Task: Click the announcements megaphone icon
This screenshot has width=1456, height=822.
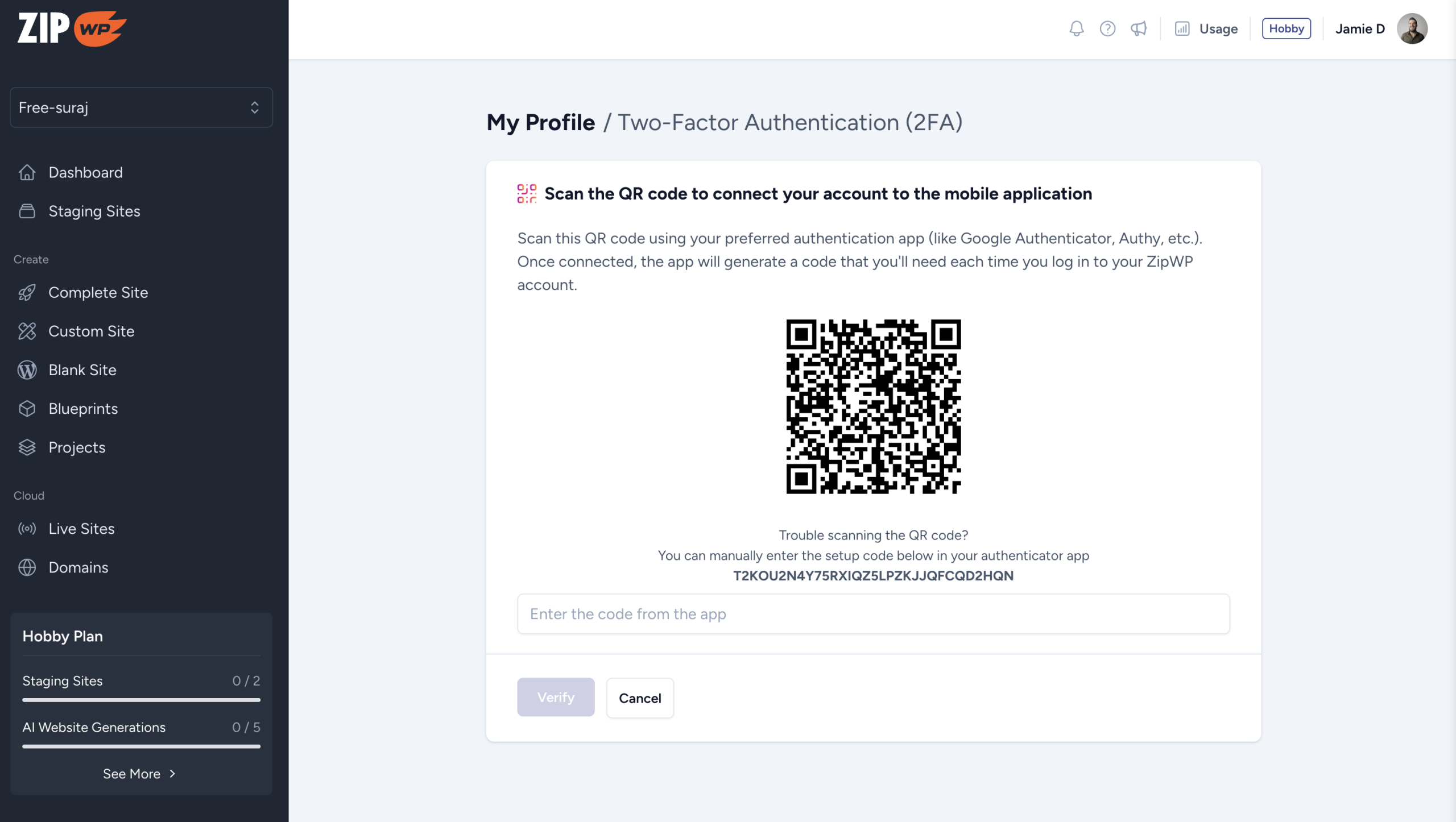Action: [x=1139, y=28]
